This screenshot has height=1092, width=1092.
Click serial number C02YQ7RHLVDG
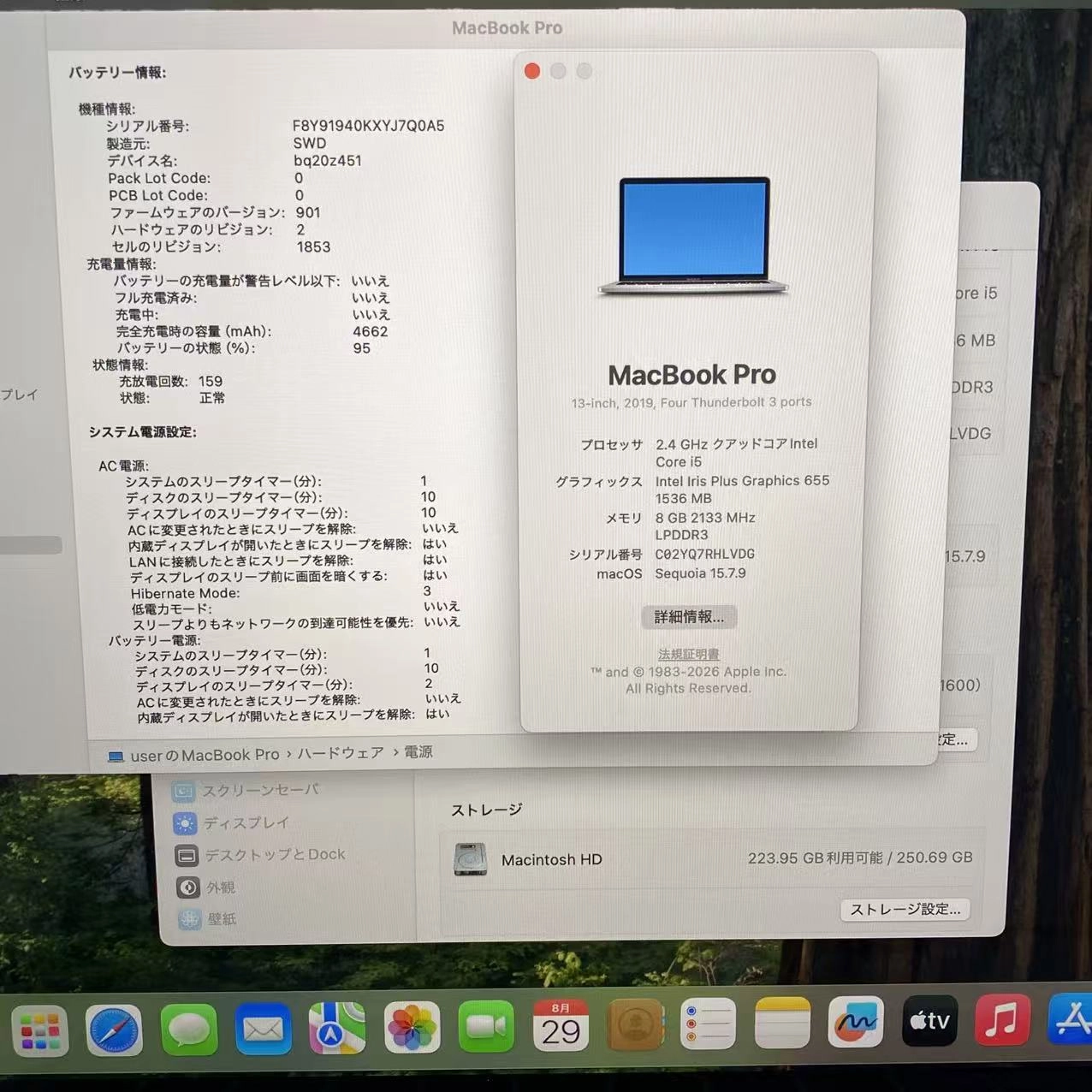[705, 555]
